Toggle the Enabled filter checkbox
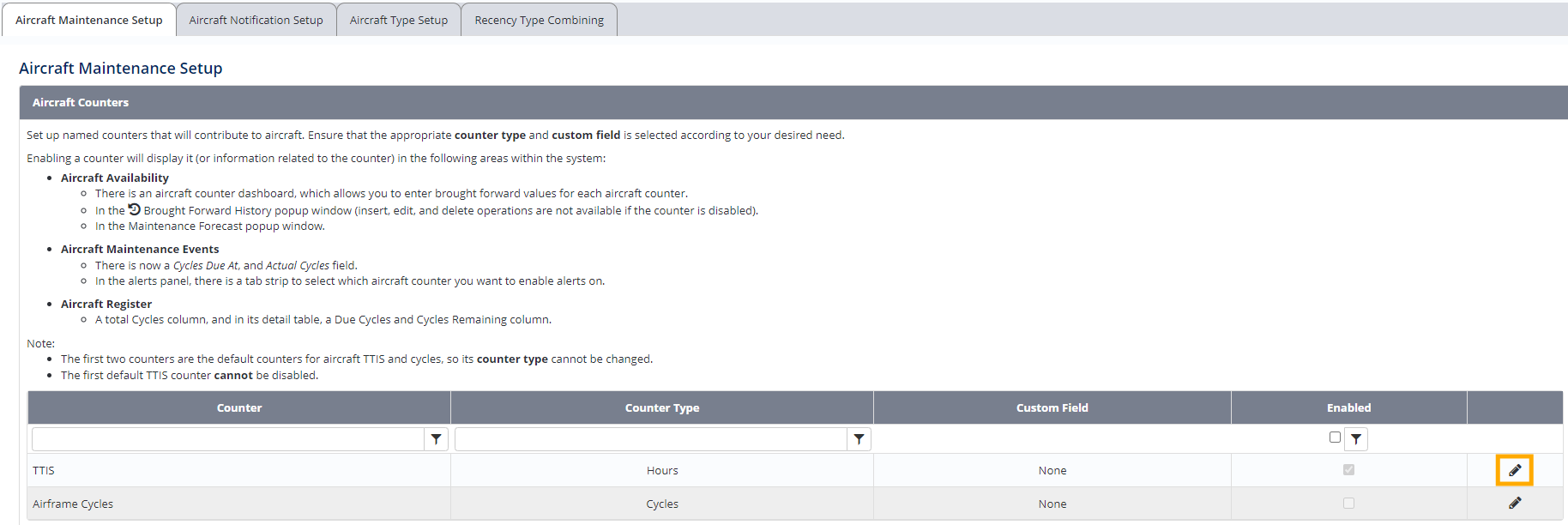 1335,437
